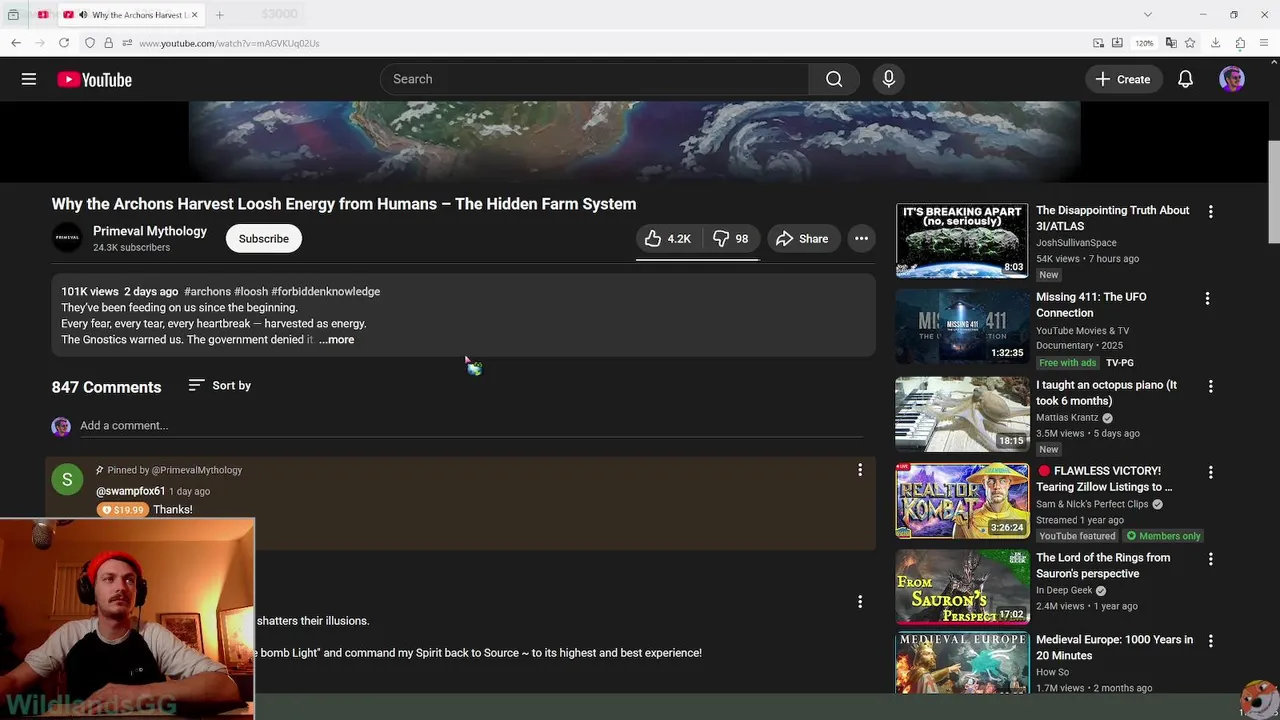Dislike the video with thumbs down
This screenshot has height=720, width=1280.
(x=730, y=239)
